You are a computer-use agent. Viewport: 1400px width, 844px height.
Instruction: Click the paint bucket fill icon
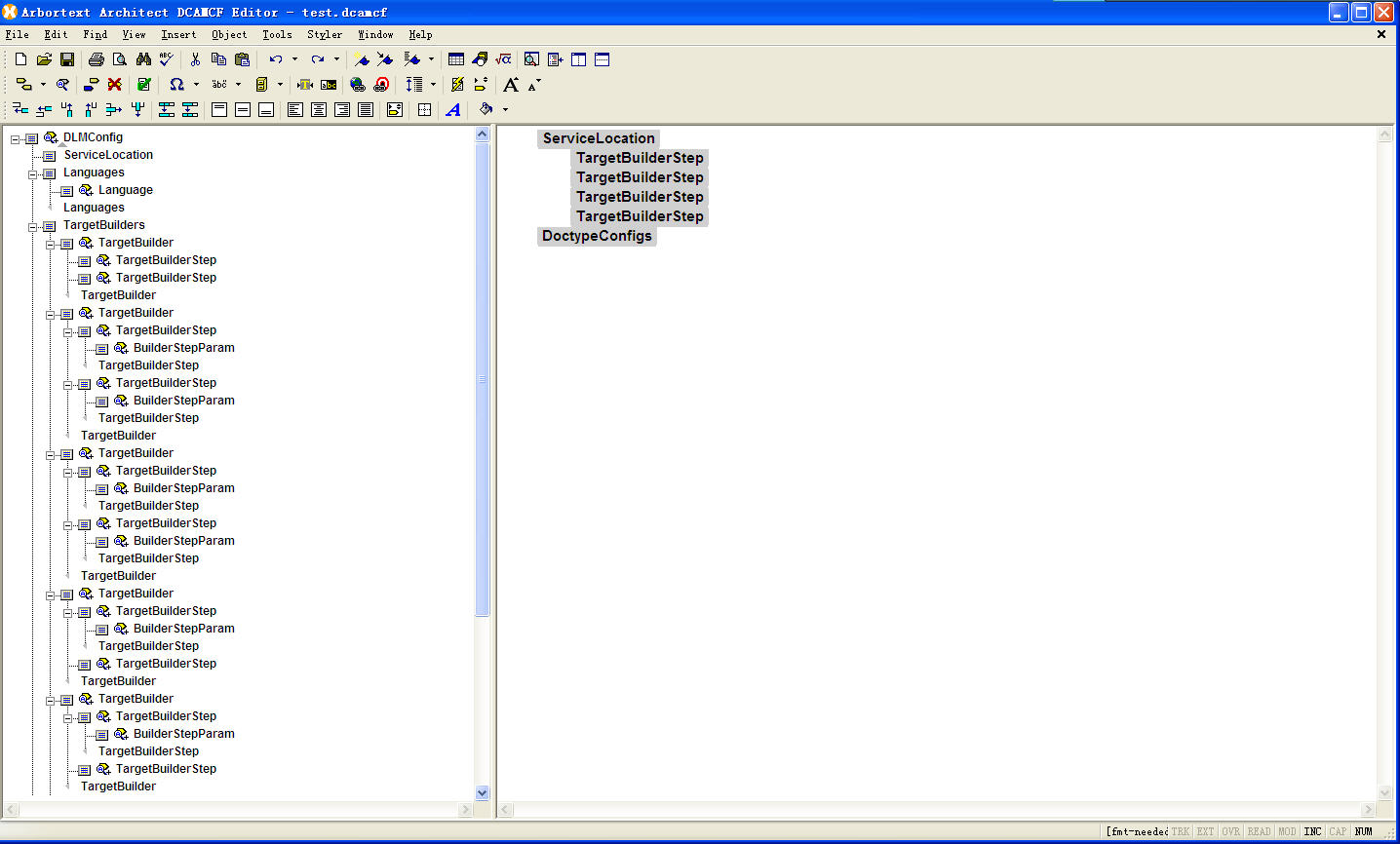click(x=486, y=109)
